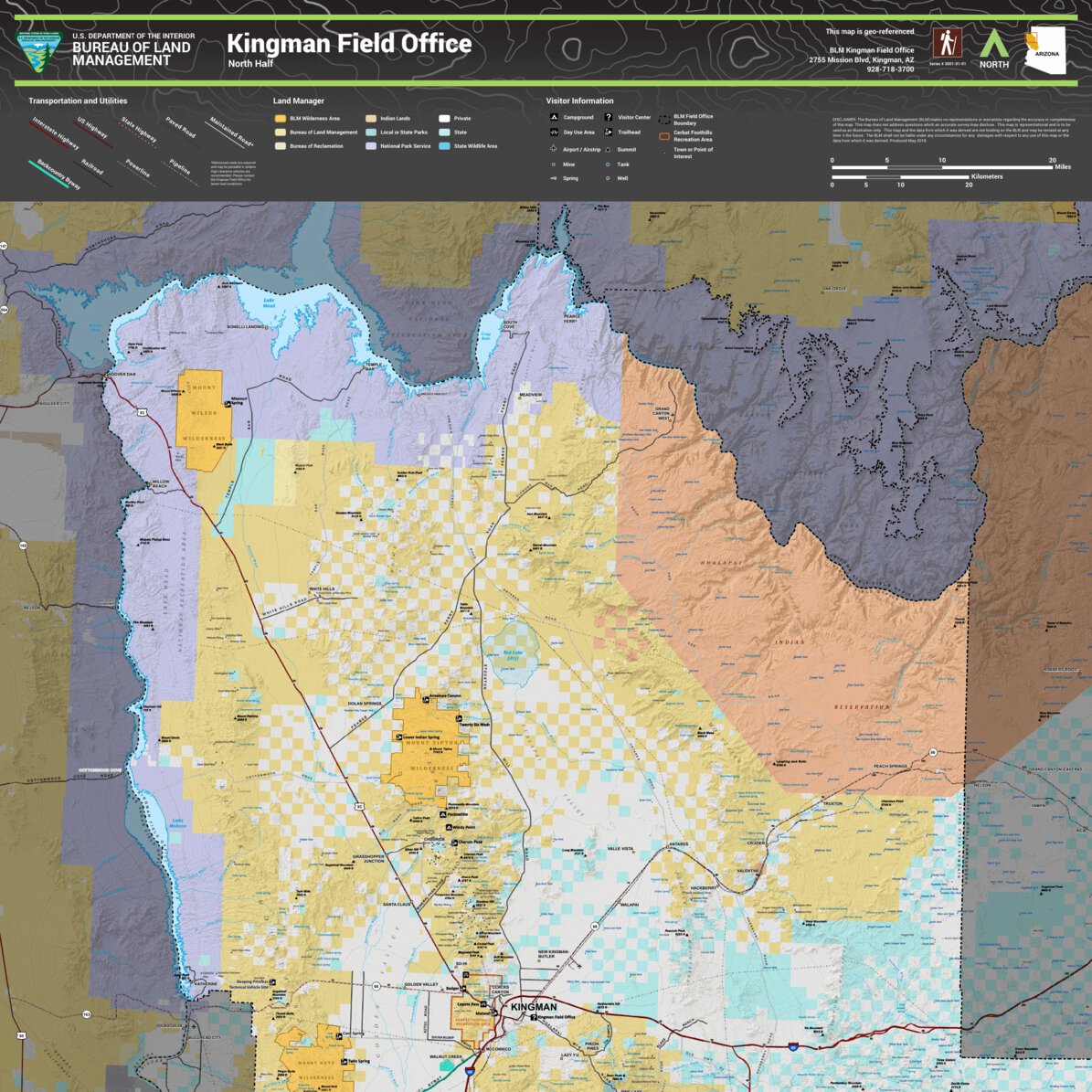Click the Kilometers scale bar
Image resolution: width=1092 pixels, height=1092 pixels.
900,177
